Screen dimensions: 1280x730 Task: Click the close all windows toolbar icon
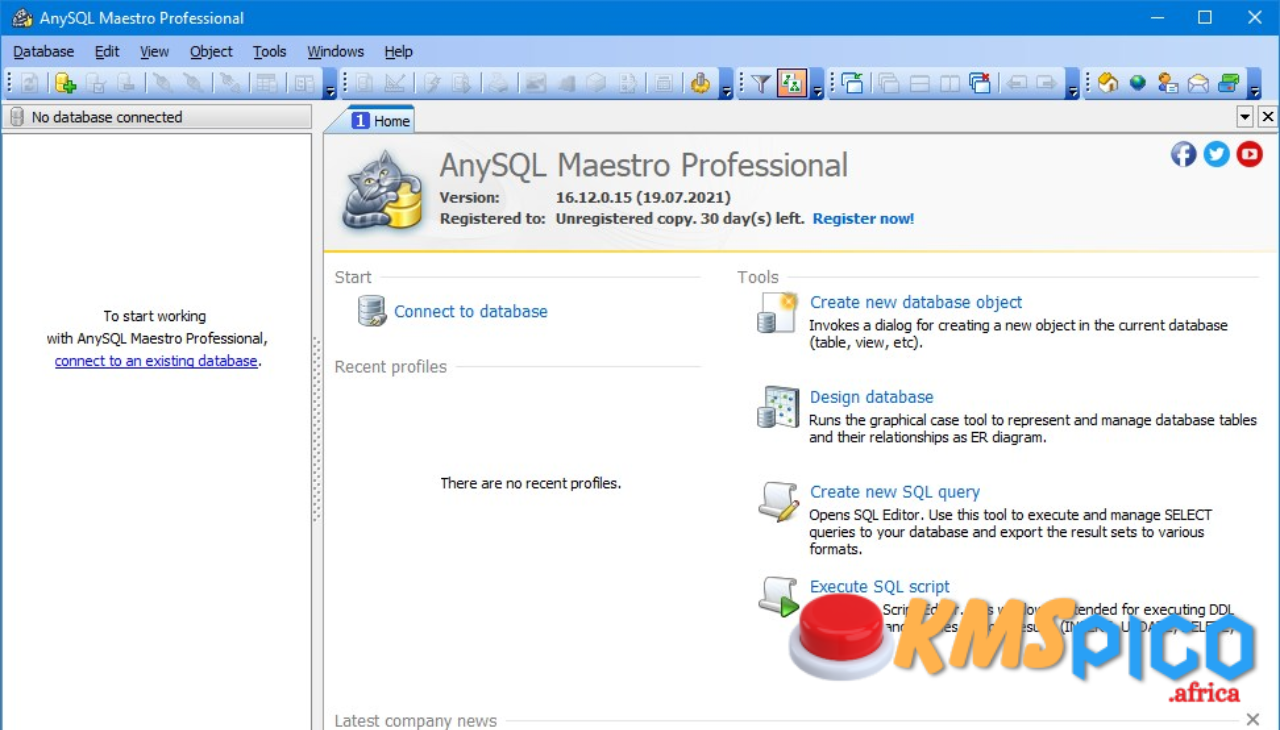tap(980, 84)
